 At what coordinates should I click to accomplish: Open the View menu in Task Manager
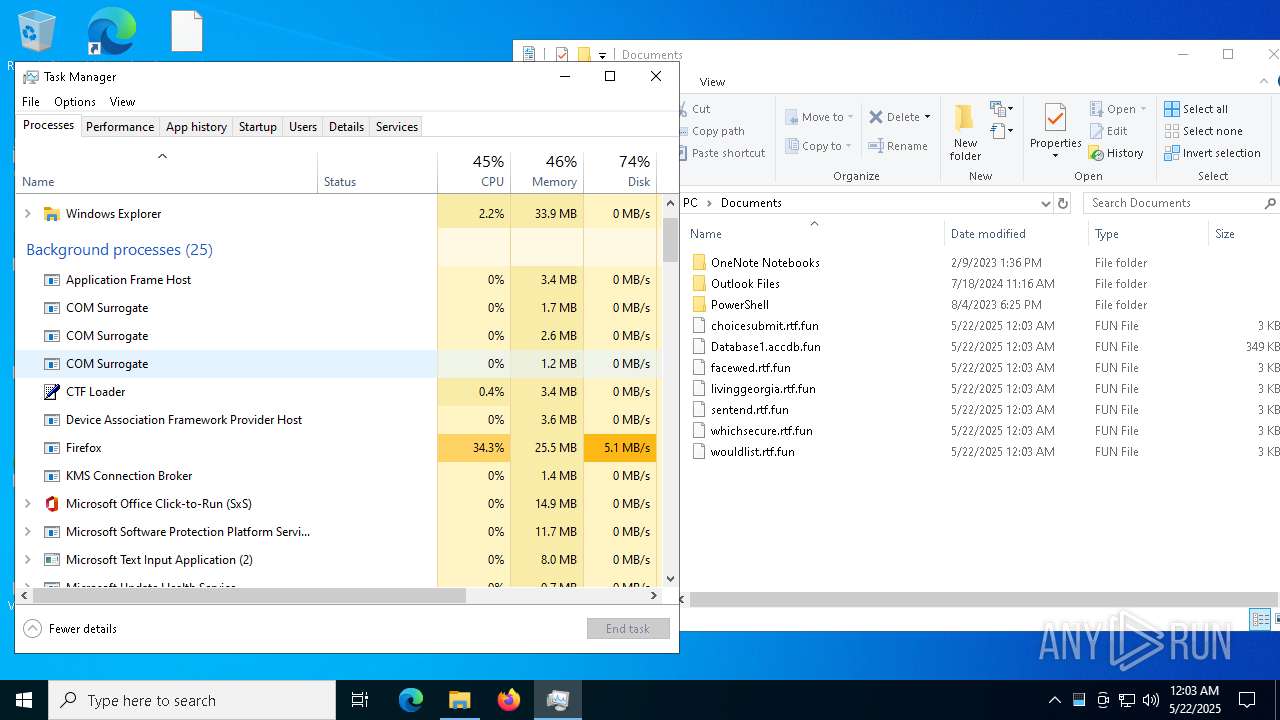122,102
